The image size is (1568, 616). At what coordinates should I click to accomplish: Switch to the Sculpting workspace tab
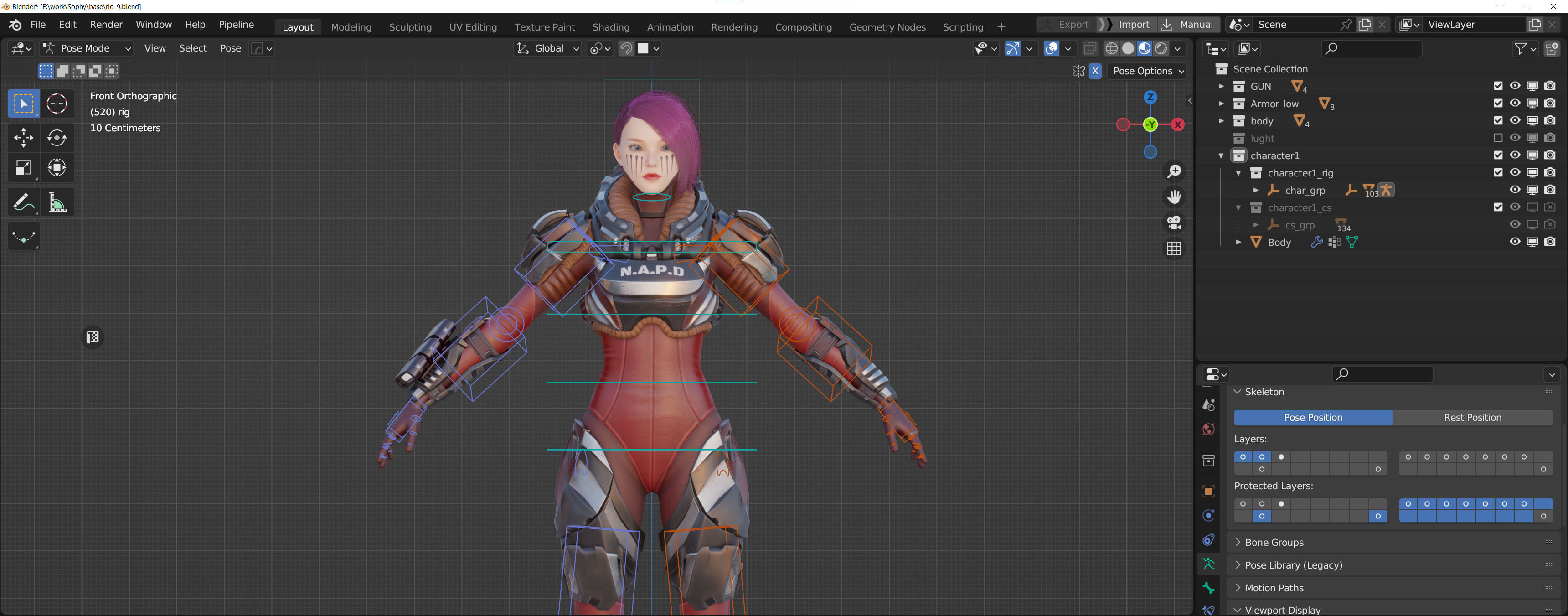(x=410, y=27)
